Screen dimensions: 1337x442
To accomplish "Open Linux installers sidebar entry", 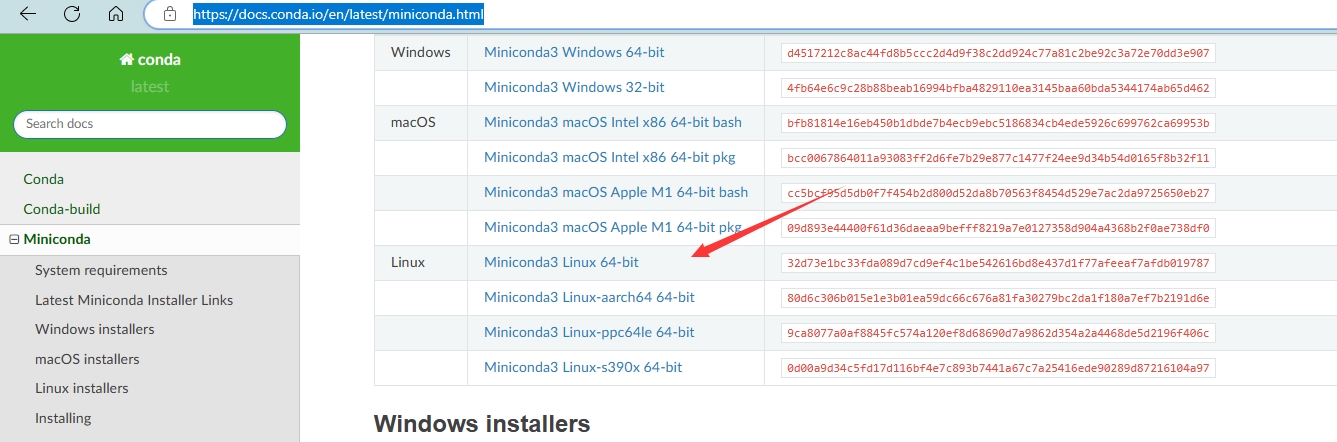I will coord(82,388).
